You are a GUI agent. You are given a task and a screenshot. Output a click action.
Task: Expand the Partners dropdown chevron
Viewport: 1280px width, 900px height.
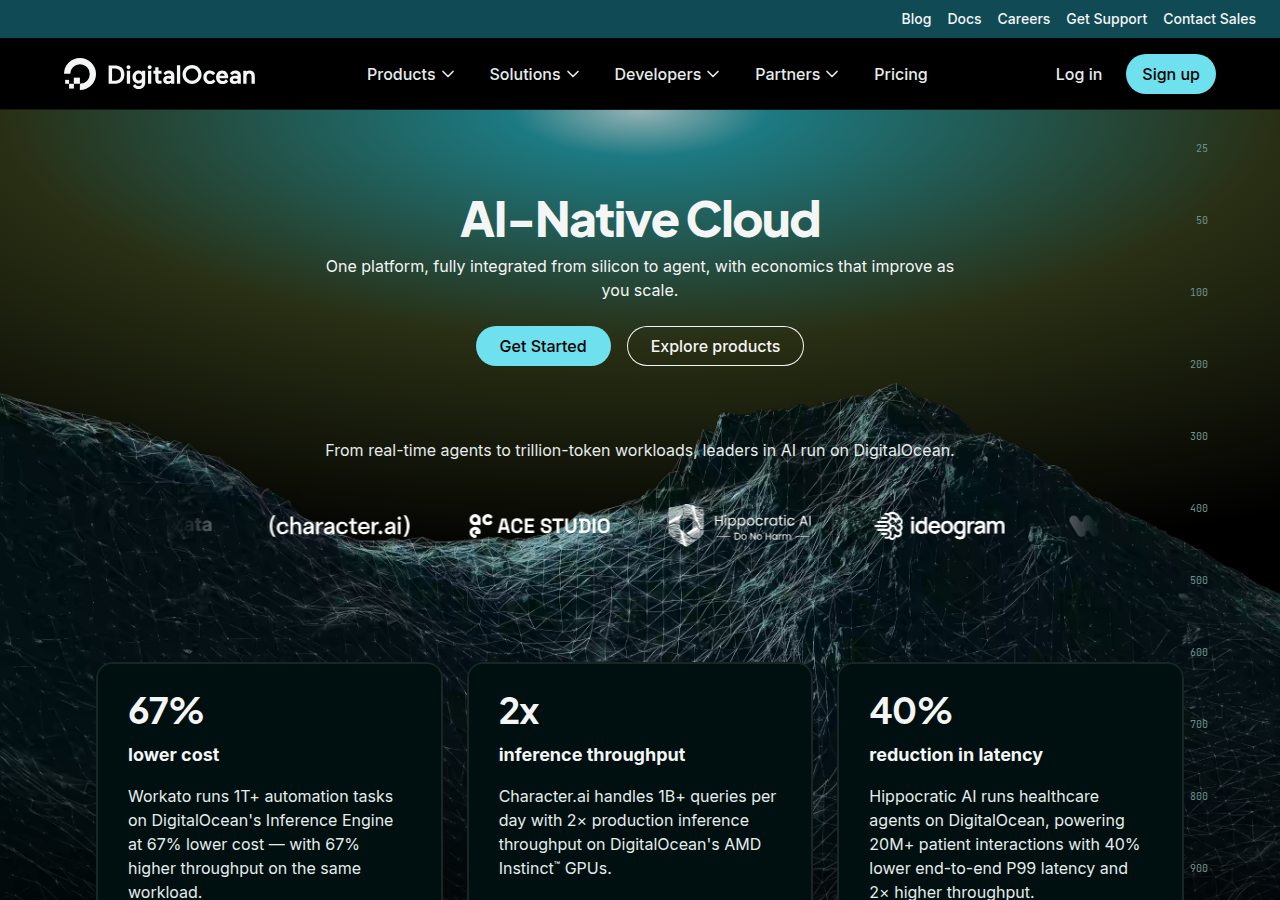pyautogui.click(x=832, y=74)
